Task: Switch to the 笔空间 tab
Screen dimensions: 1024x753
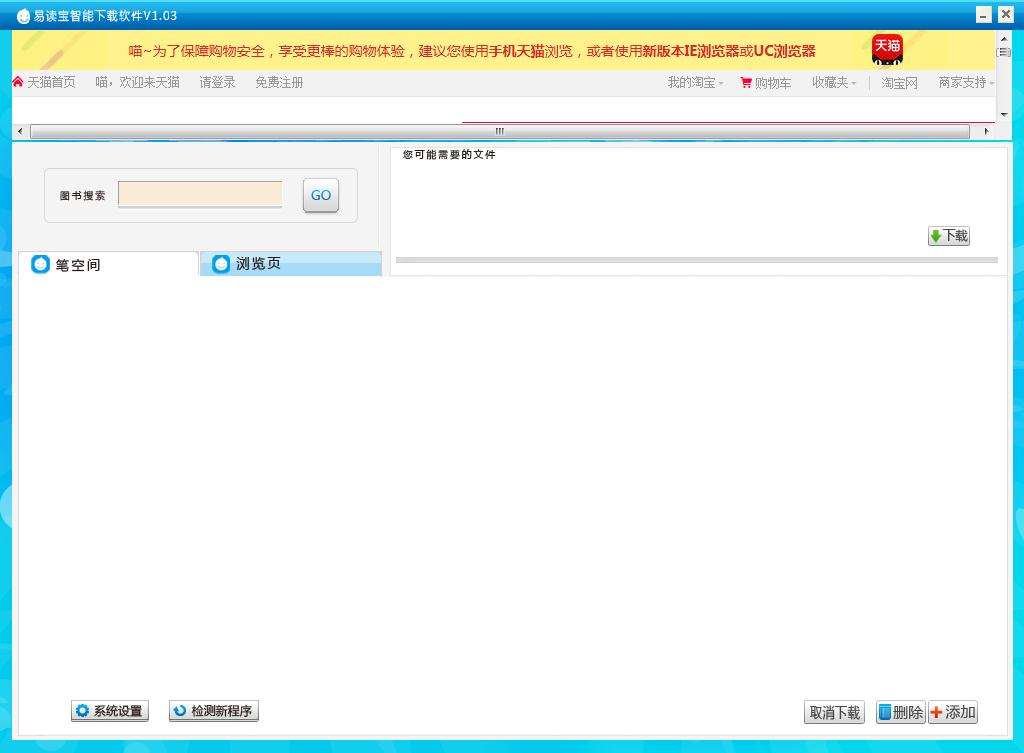Action: coord(108,264)
